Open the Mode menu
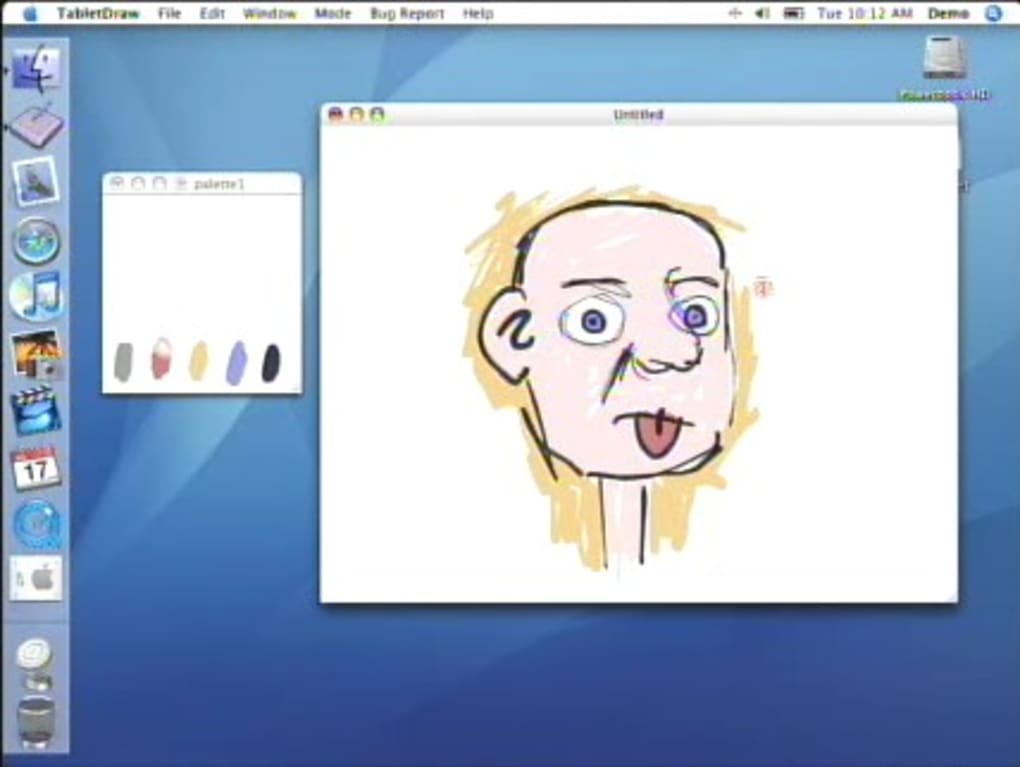The image size is (1020, 767). click(x=333, y=13)
